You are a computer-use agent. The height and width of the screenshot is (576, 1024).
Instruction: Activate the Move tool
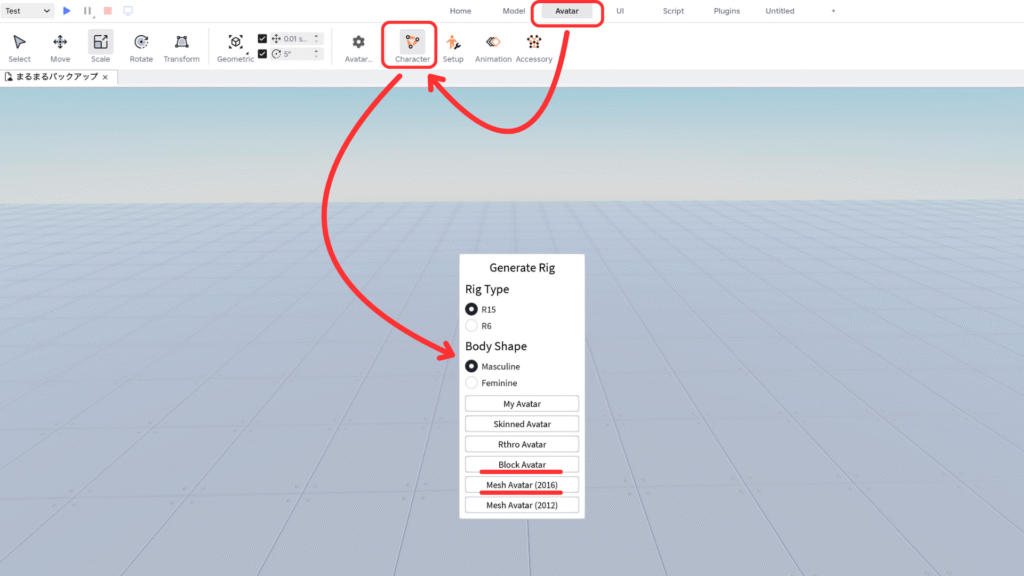[60, 46]
